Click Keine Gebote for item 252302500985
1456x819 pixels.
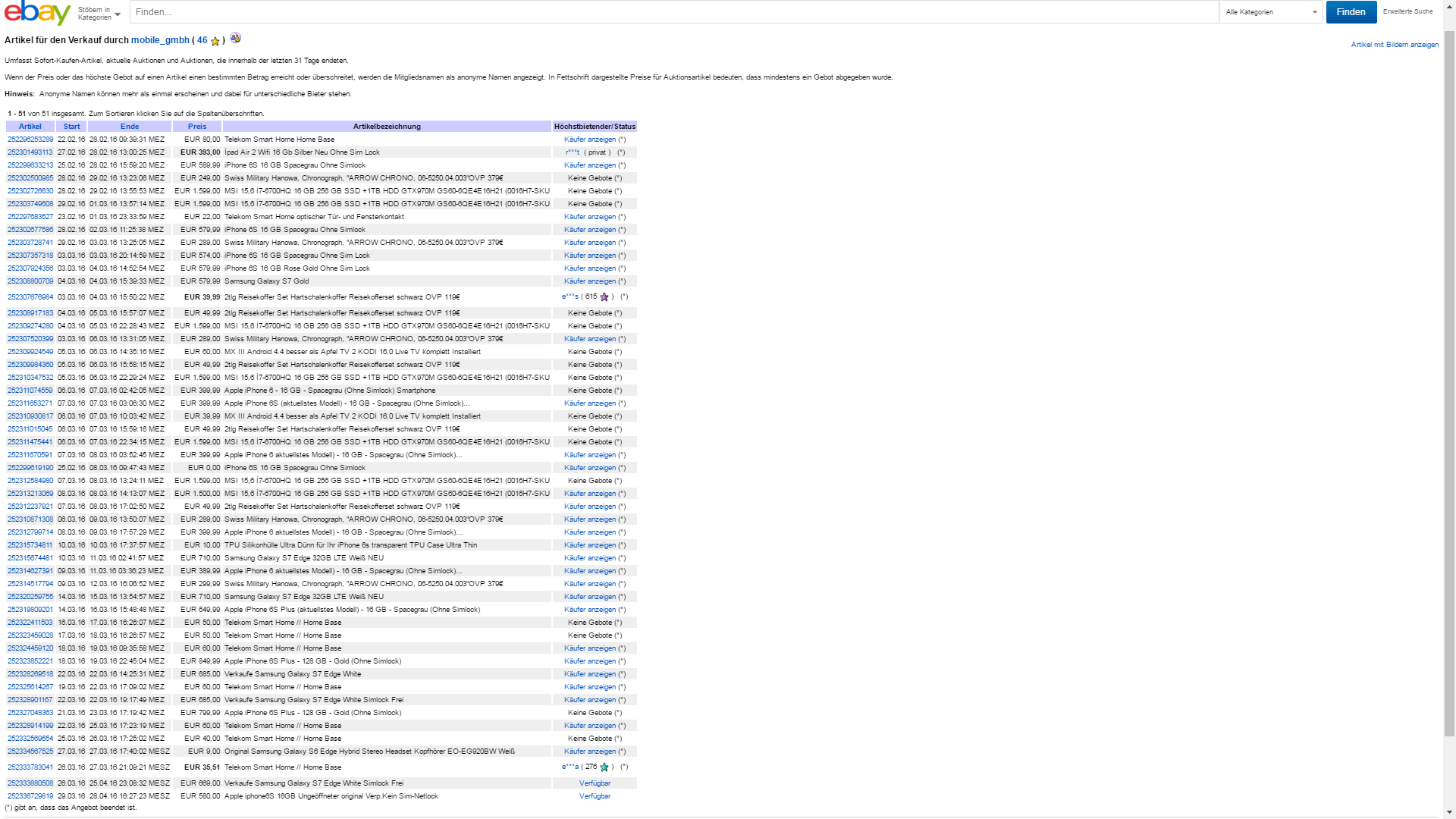pos(591,178)
